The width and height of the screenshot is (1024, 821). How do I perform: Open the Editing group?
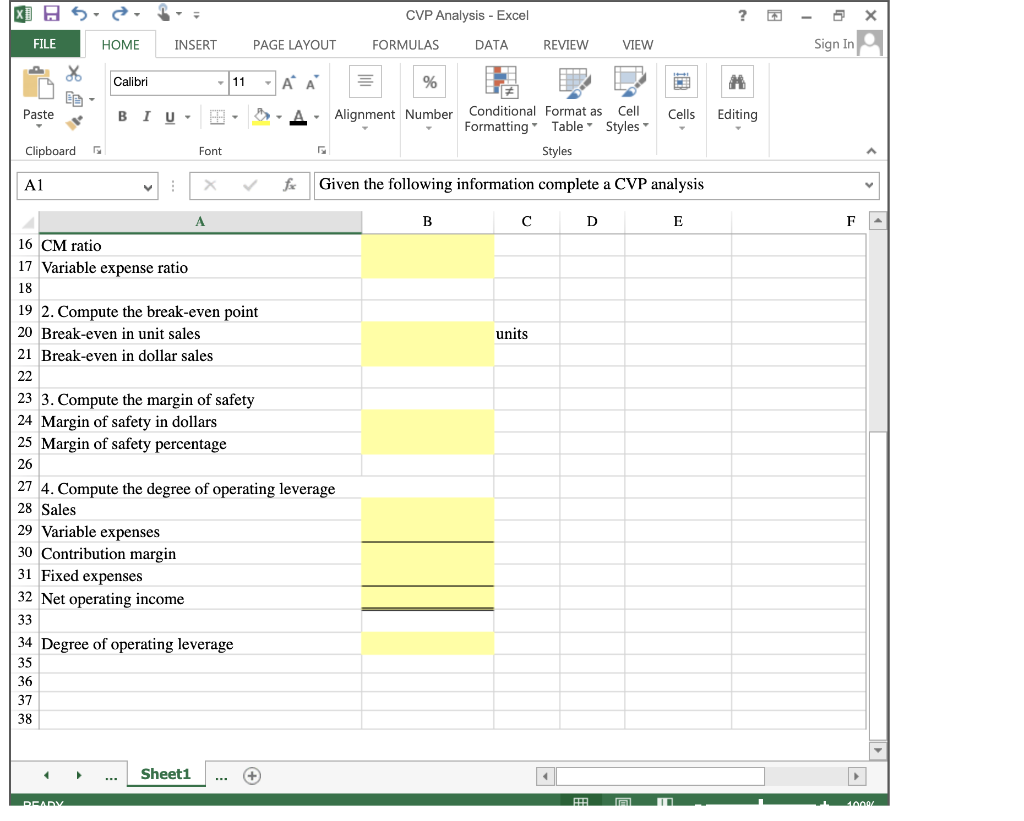(737, 97)
